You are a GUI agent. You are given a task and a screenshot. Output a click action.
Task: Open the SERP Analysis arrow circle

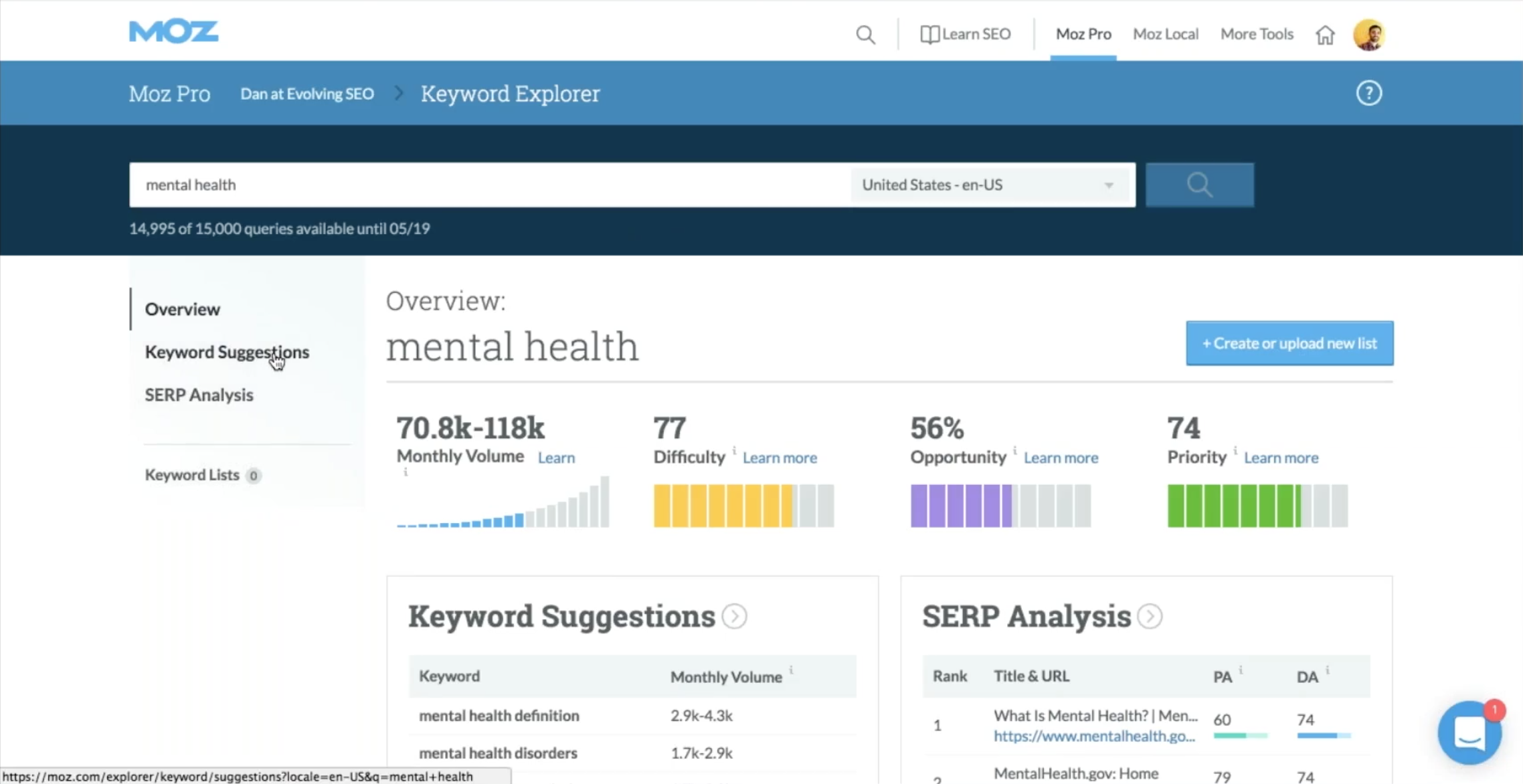tap(1150, 616)
